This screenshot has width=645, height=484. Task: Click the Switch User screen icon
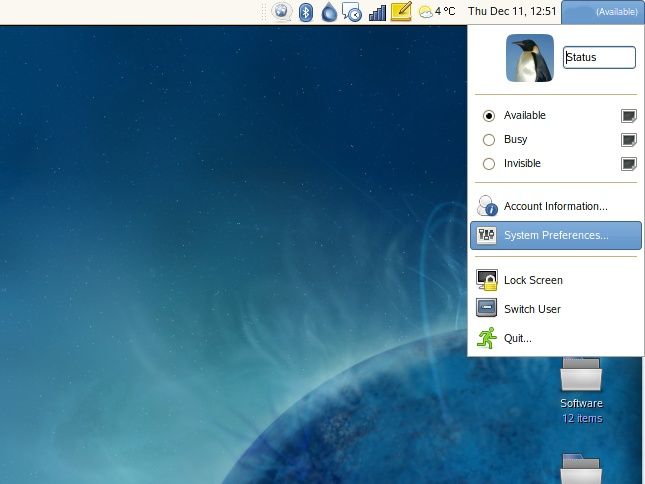pos(487,308)
